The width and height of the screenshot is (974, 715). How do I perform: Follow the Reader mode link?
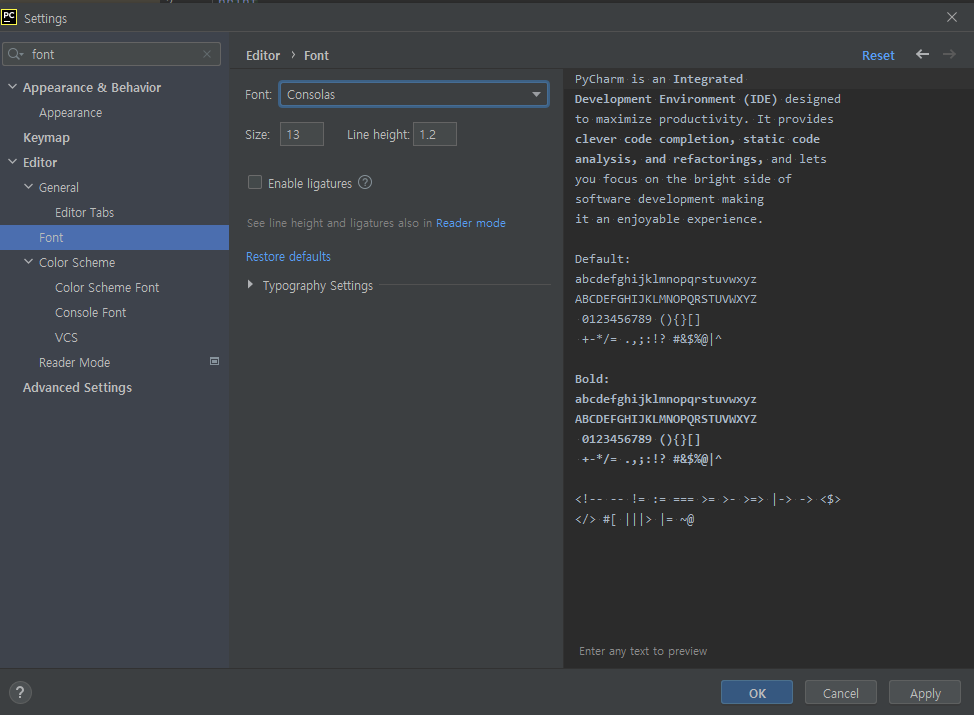click(471, 223)
